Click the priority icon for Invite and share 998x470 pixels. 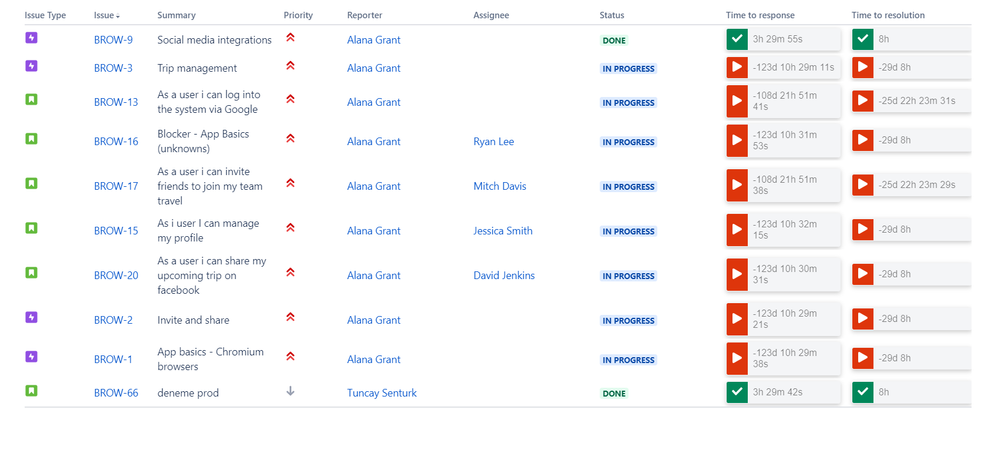point(290,317)
